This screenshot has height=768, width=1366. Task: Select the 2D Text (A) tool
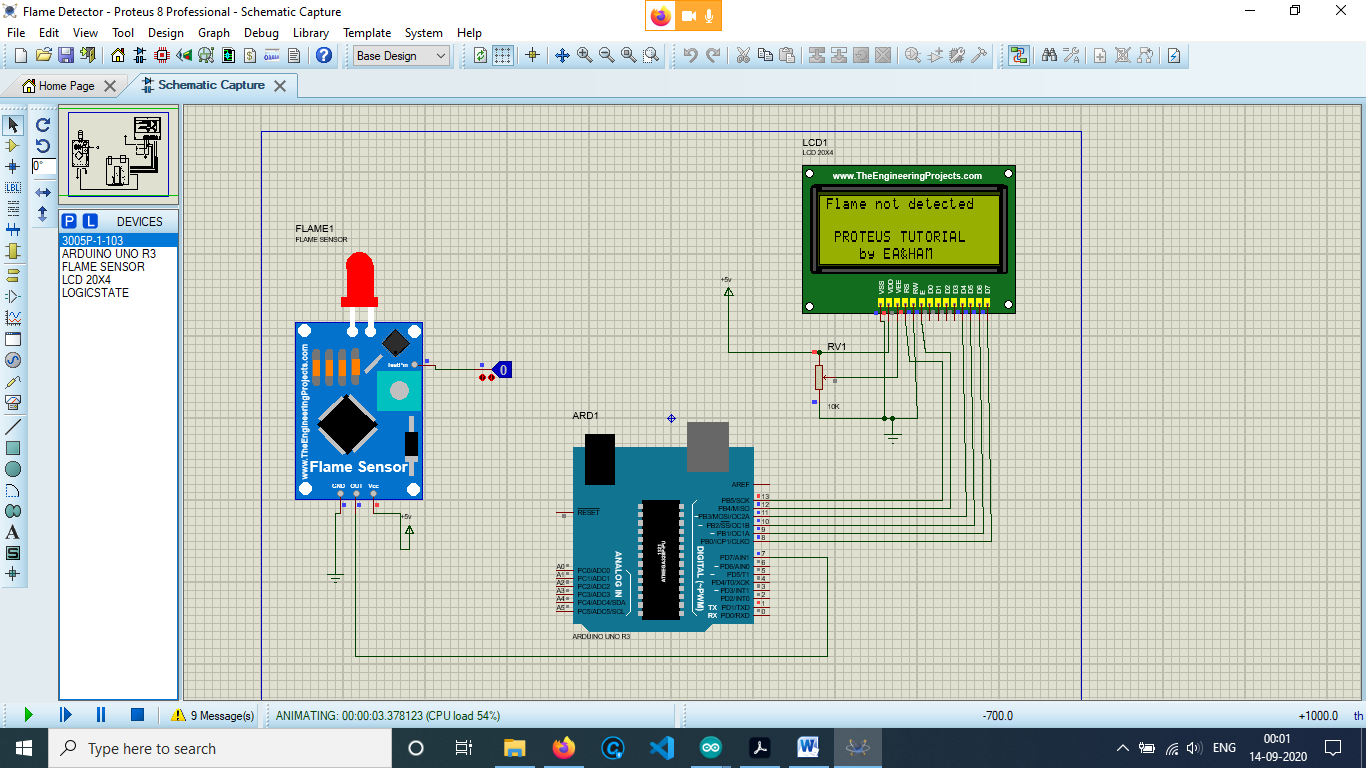[13, 532]
